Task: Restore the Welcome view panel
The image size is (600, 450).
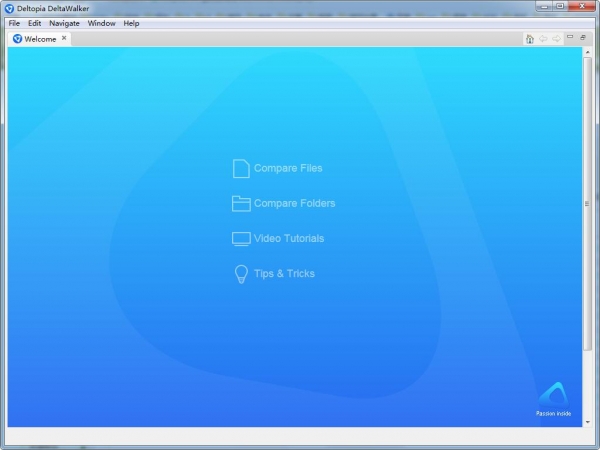Action: (x=583, y=37)
